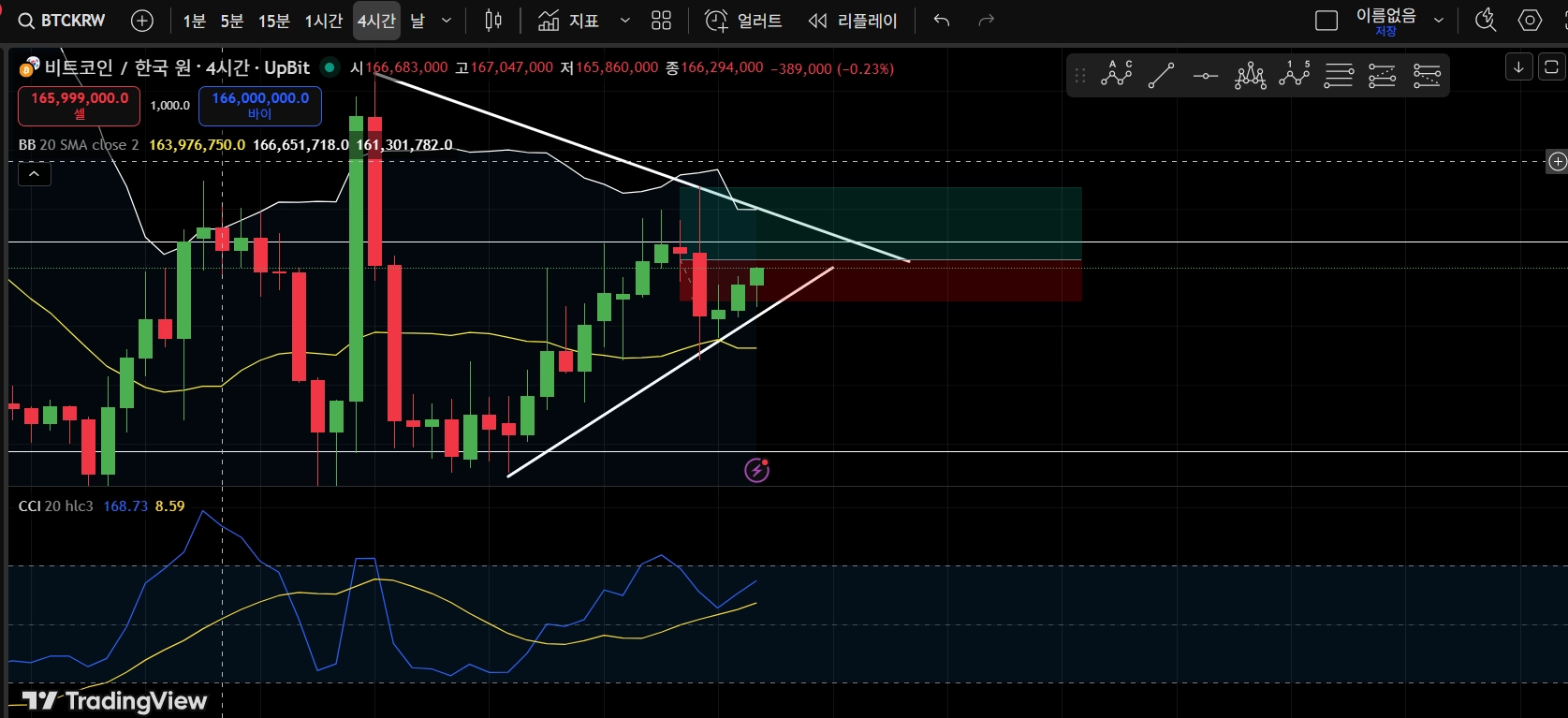Switch to the 1시간 timeframe
The image size is (1568, 718).
click(324, 21)
